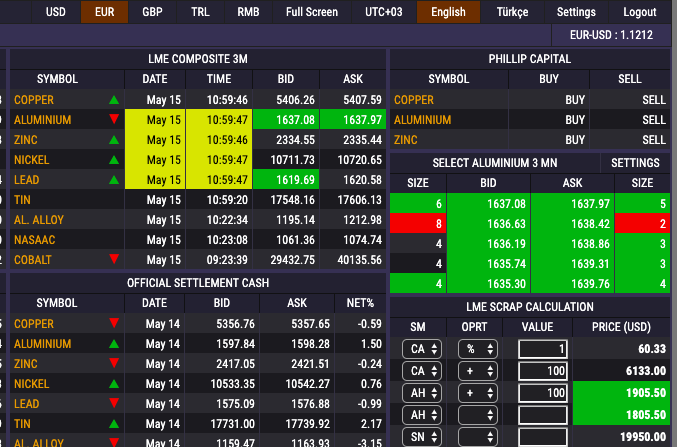Click green up arrow beside COPPER in LME Composite

pos(114,100)
